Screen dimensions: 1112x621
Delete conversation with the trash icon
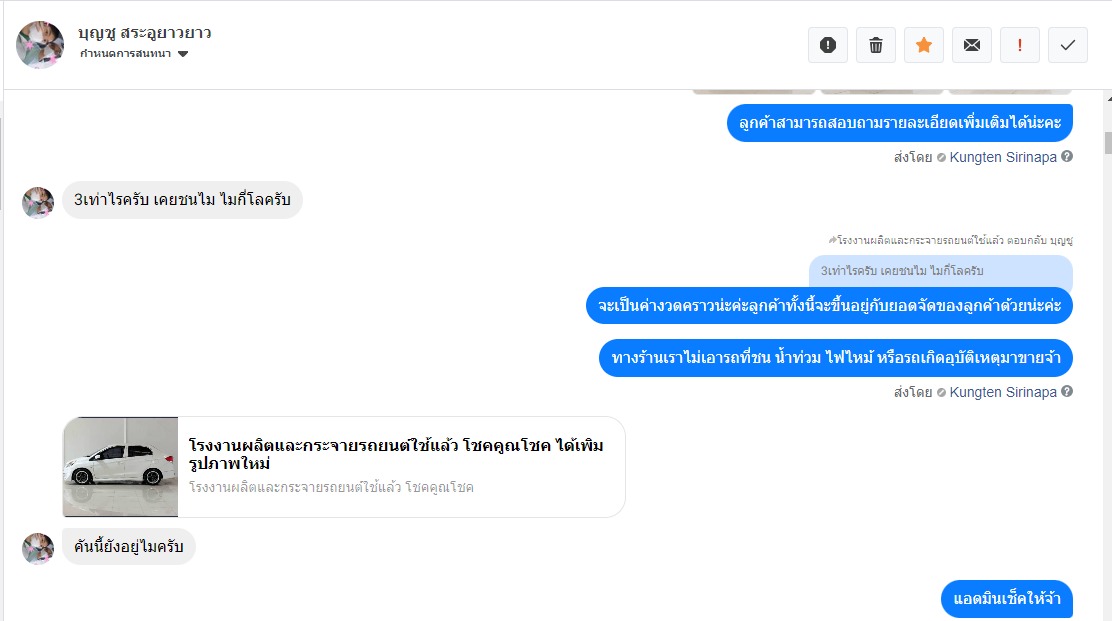click(x=876, y=45)
